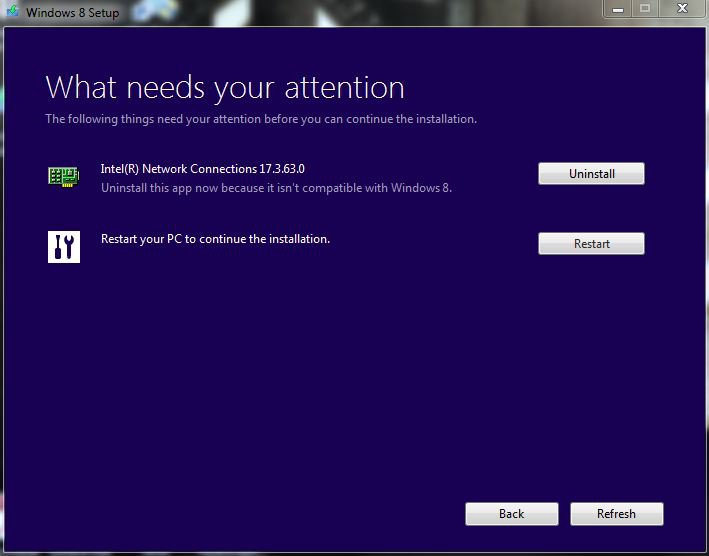Close the Windows 8 Setup window

coord(682,9)
